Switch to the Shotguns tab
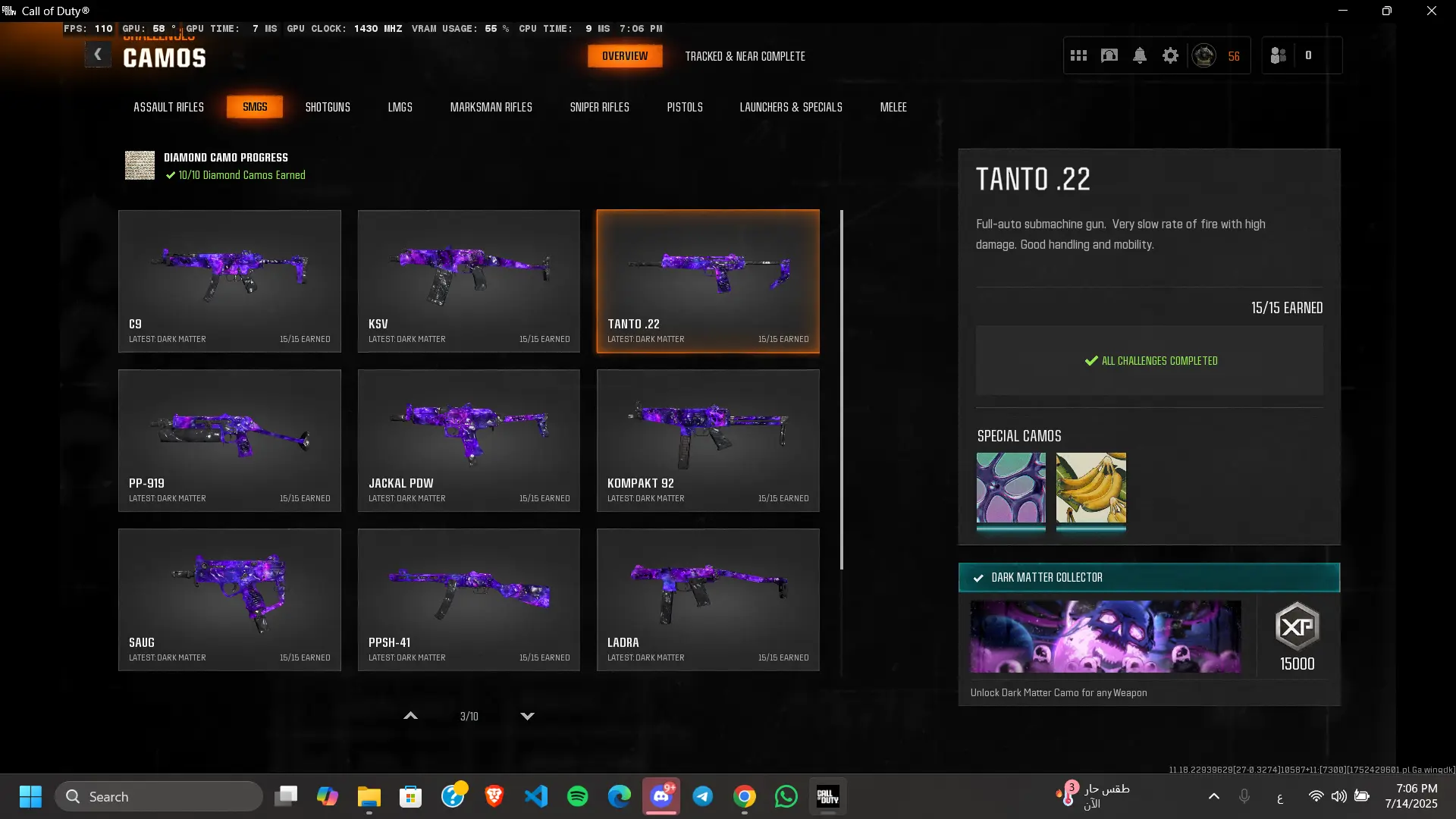This screenshot has height=819, width=1456. coord(328,107)
